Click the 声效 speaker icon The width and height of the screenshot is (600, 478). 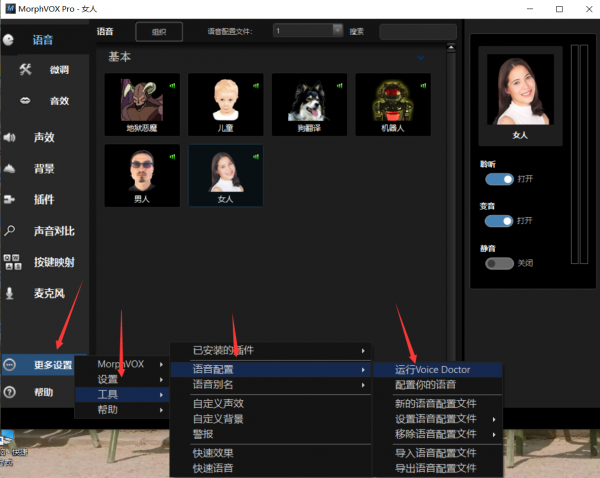[x=9, y=137]
